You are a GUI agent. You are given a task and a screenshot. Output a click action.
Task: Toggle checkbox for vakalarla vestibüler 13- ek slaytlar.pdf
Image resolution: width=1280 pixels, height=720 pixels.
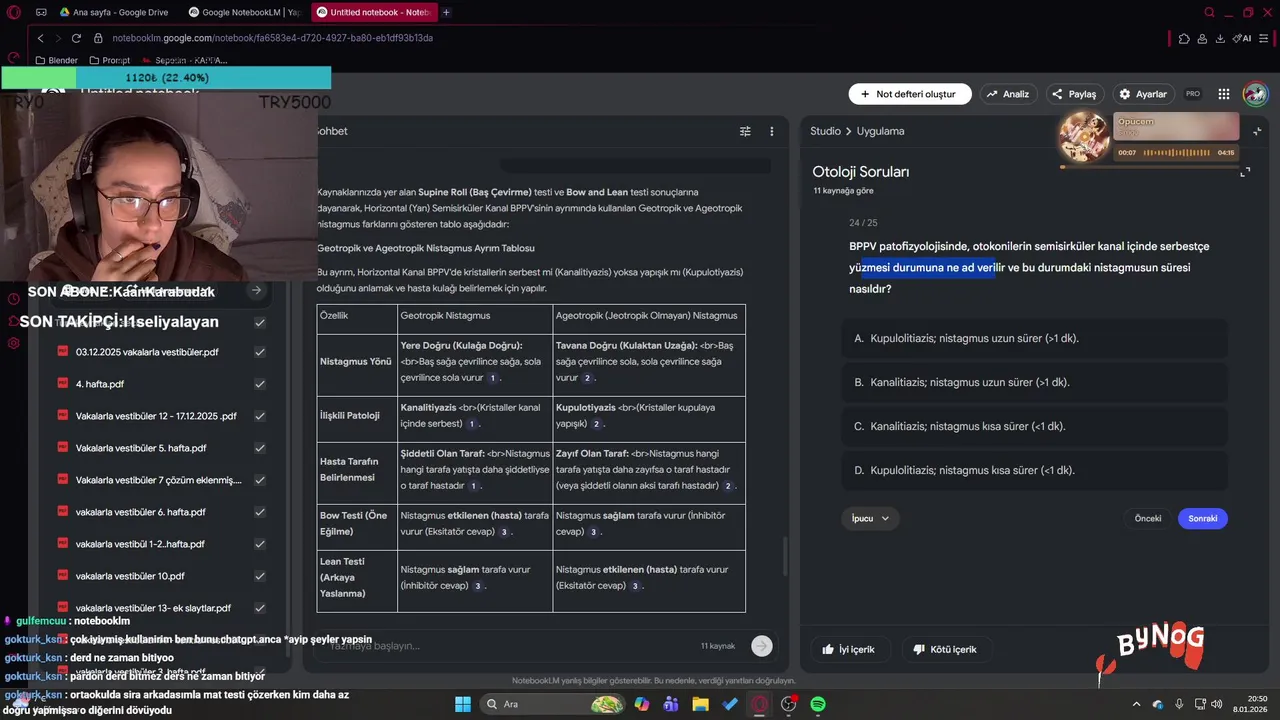[x=260, y=608]
